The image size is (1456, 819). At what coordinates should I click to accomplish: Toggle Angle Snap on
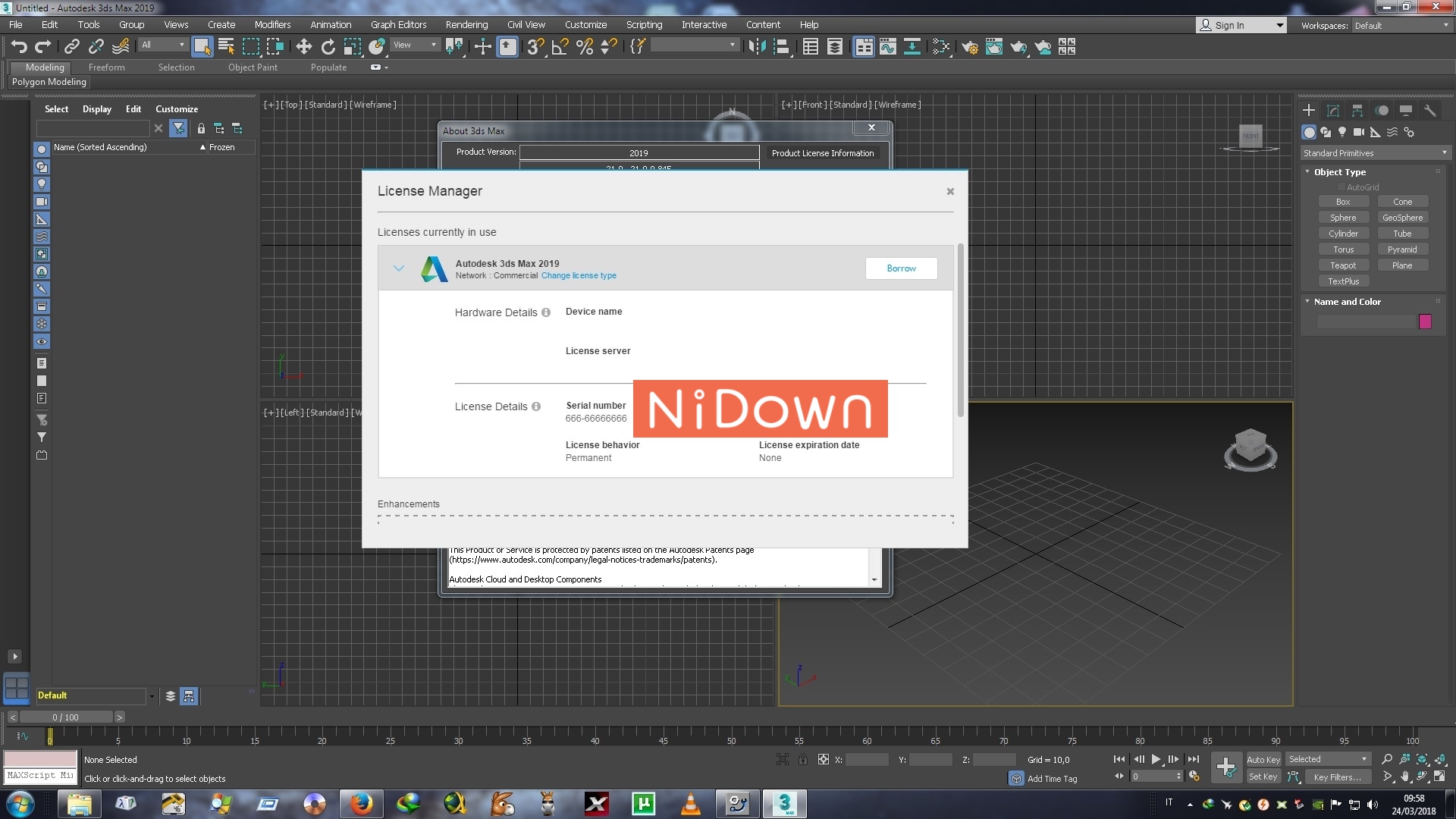[x=559, y=46]
